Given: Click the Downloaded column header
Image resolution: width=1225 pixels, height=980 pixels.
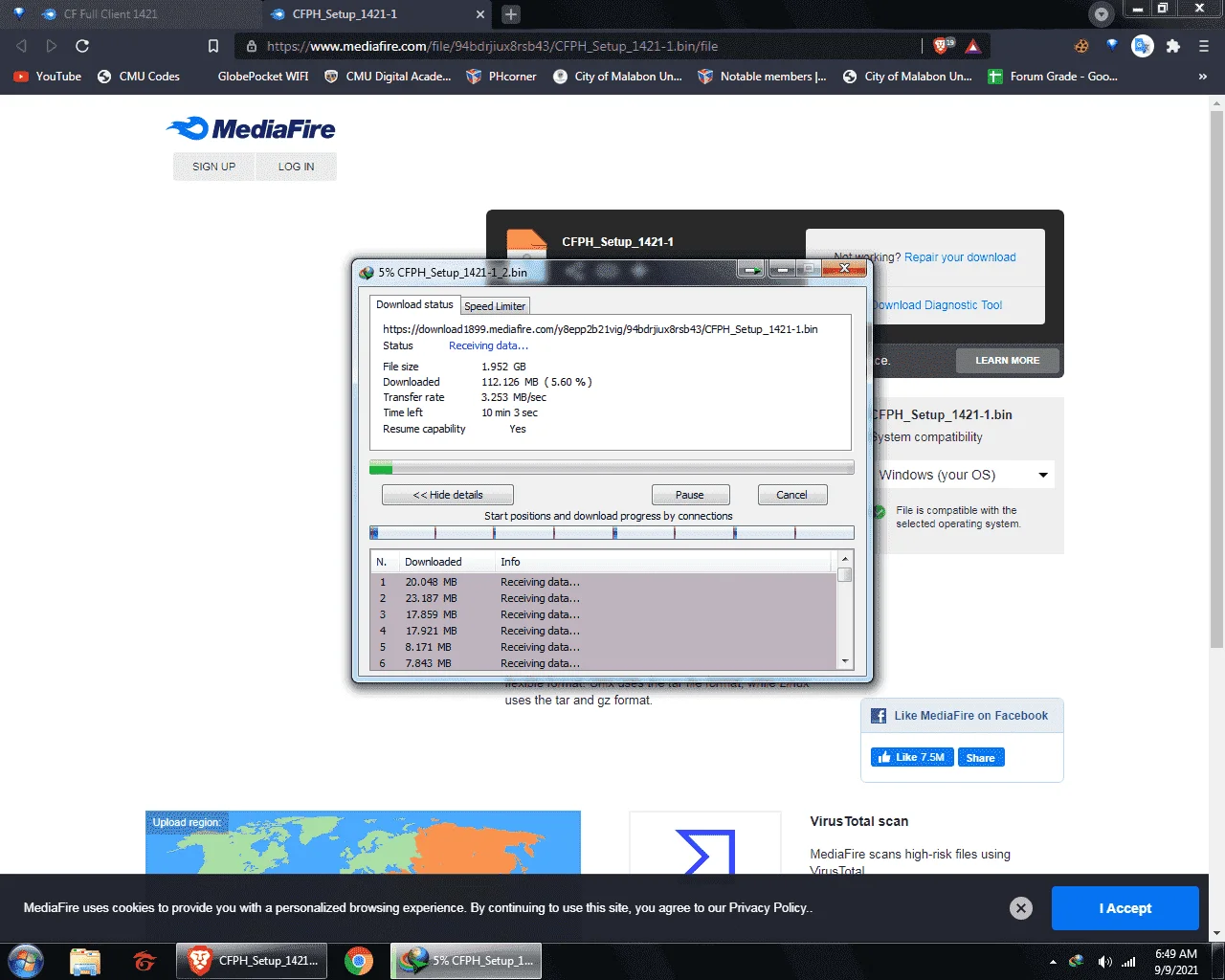Looking at the screenshot, I should (447, 562).
